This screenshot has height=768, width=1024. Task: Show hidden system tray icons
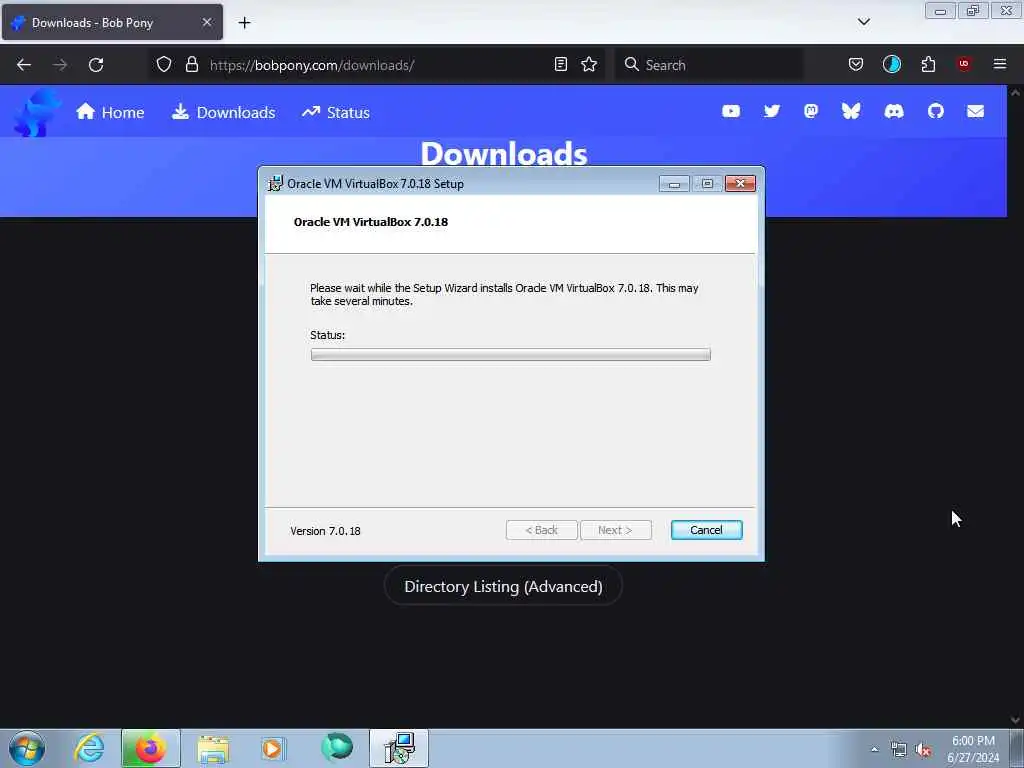point(874,749)
